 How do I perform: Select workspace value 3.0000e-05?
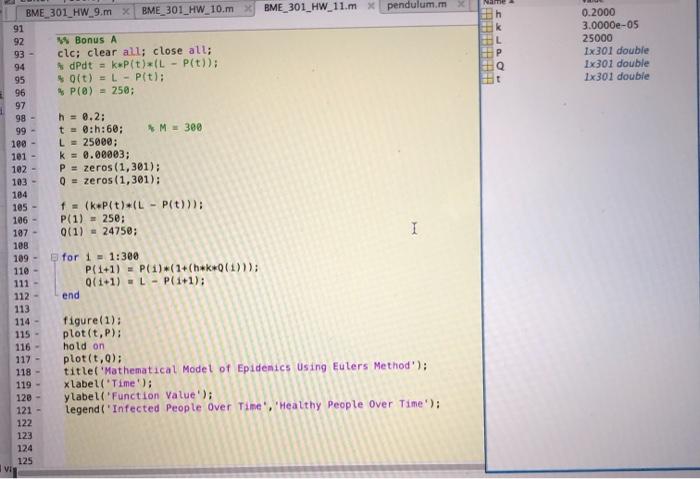[610, 25]
